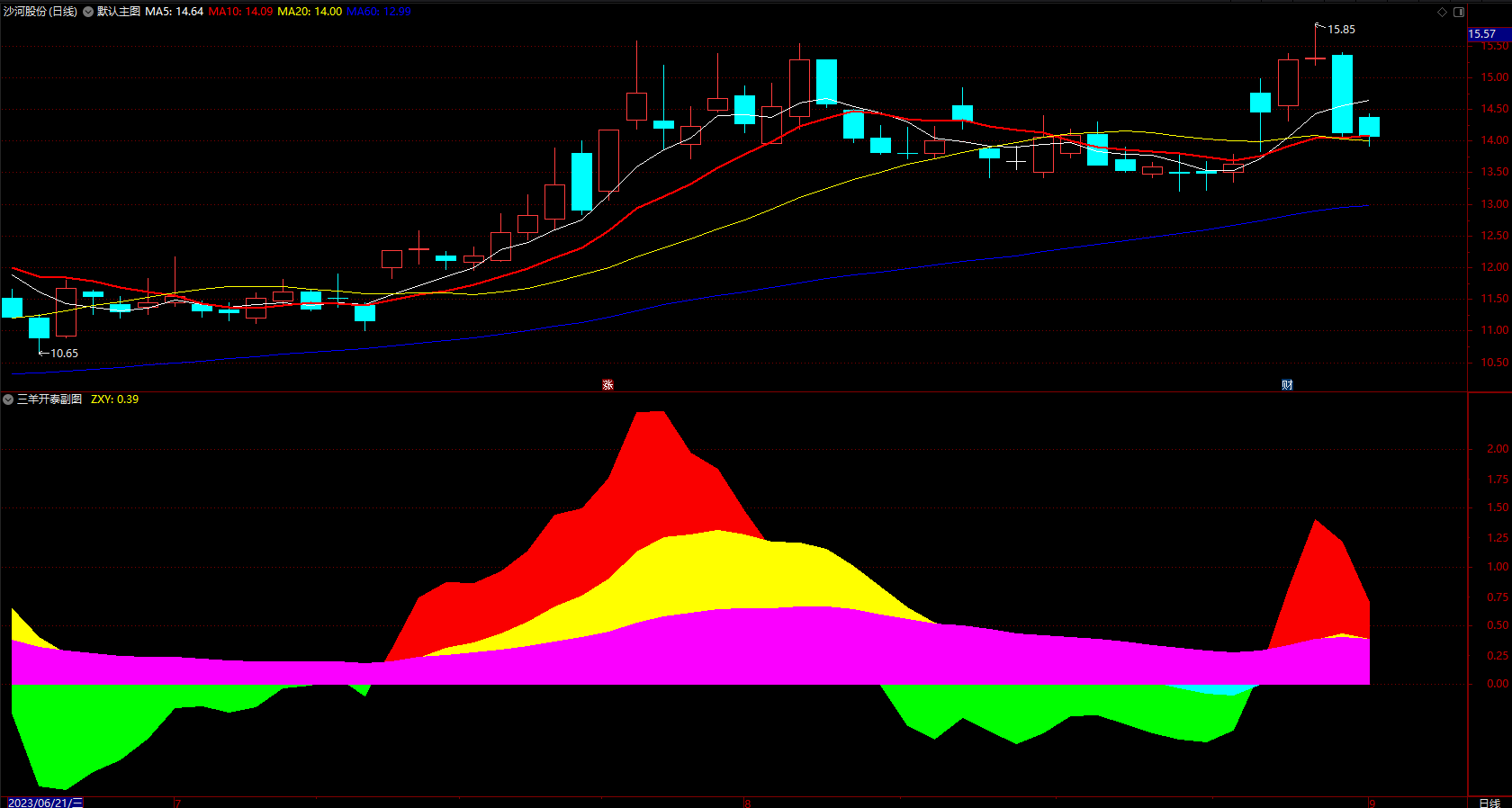This screenshot has width=1512, height=808.
Task: Click the 沙河股份 (日线) title
Action: coord(40,12)
